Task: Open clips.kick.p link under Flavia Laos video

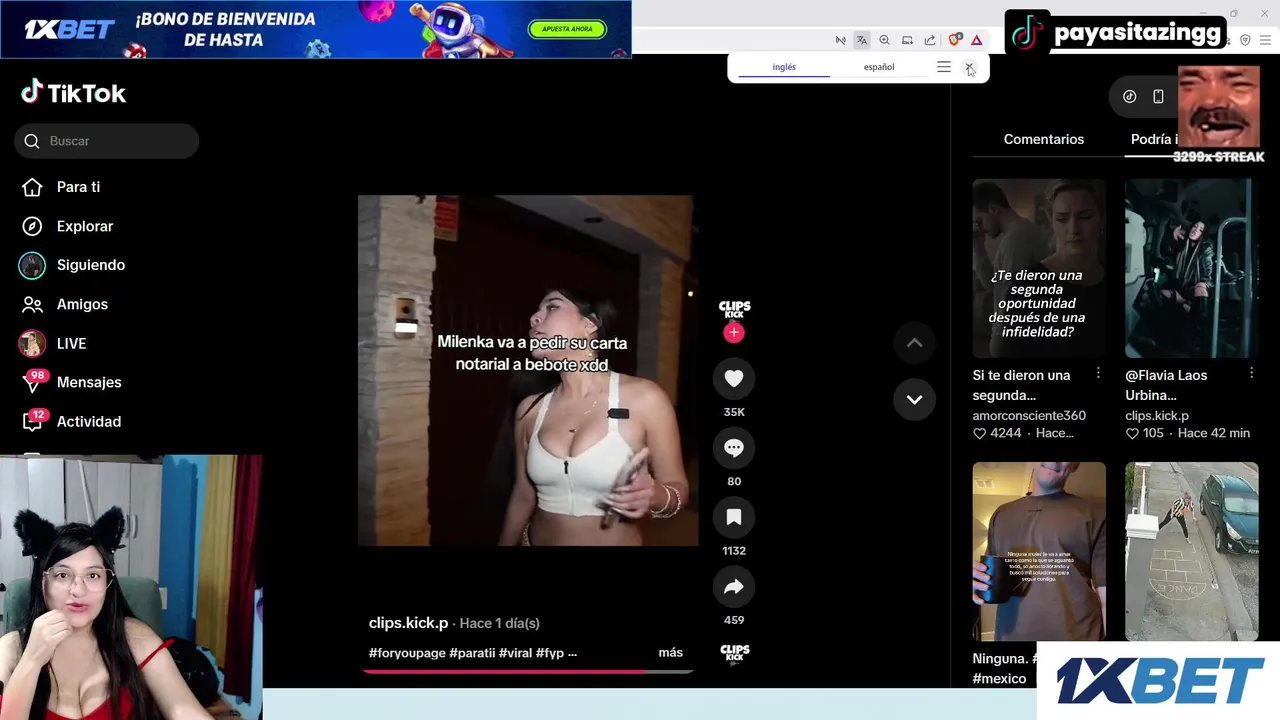Action: coord(1157,416)
